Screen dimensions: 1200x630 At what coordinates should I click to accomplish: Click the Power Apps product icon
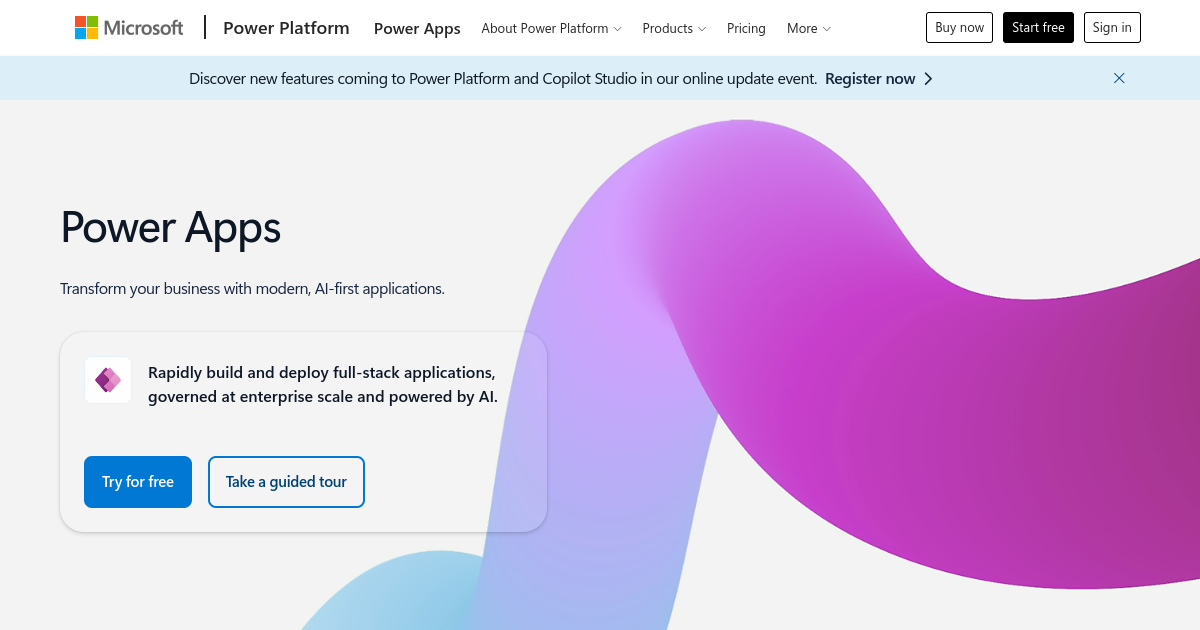pos(108,380)
